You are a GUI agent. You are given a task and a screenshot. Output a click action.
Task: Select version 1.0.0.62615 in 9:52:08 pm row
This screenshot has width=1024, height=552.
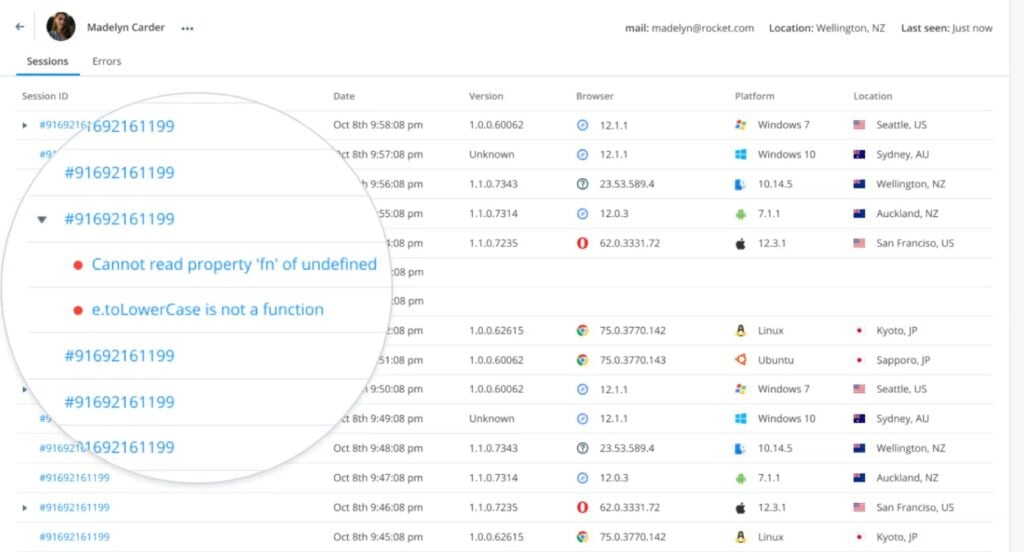tap(496, 331)
